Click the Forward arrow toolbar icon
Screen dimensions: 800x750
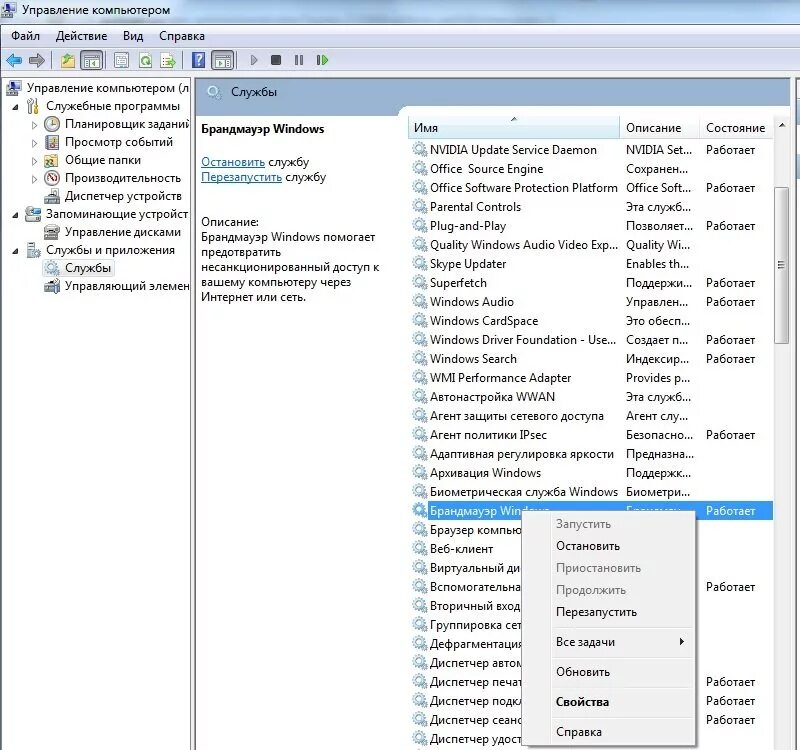pyautogui.click(x=37, y=60)
